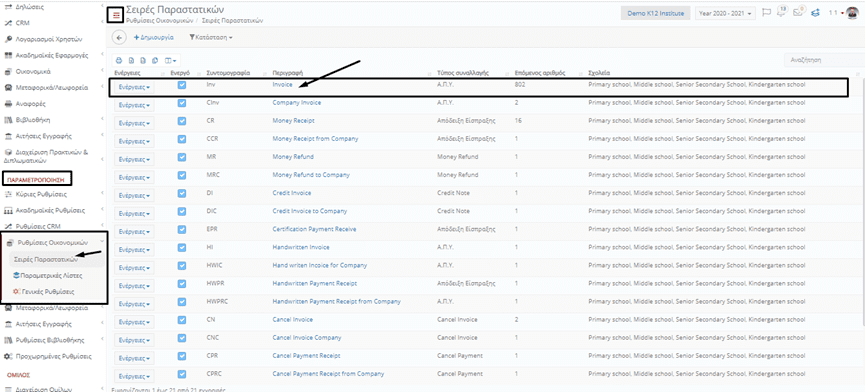Click the Βιβλιοθήκη books icon
Screen dimensions: 865x392
[8, 119]
